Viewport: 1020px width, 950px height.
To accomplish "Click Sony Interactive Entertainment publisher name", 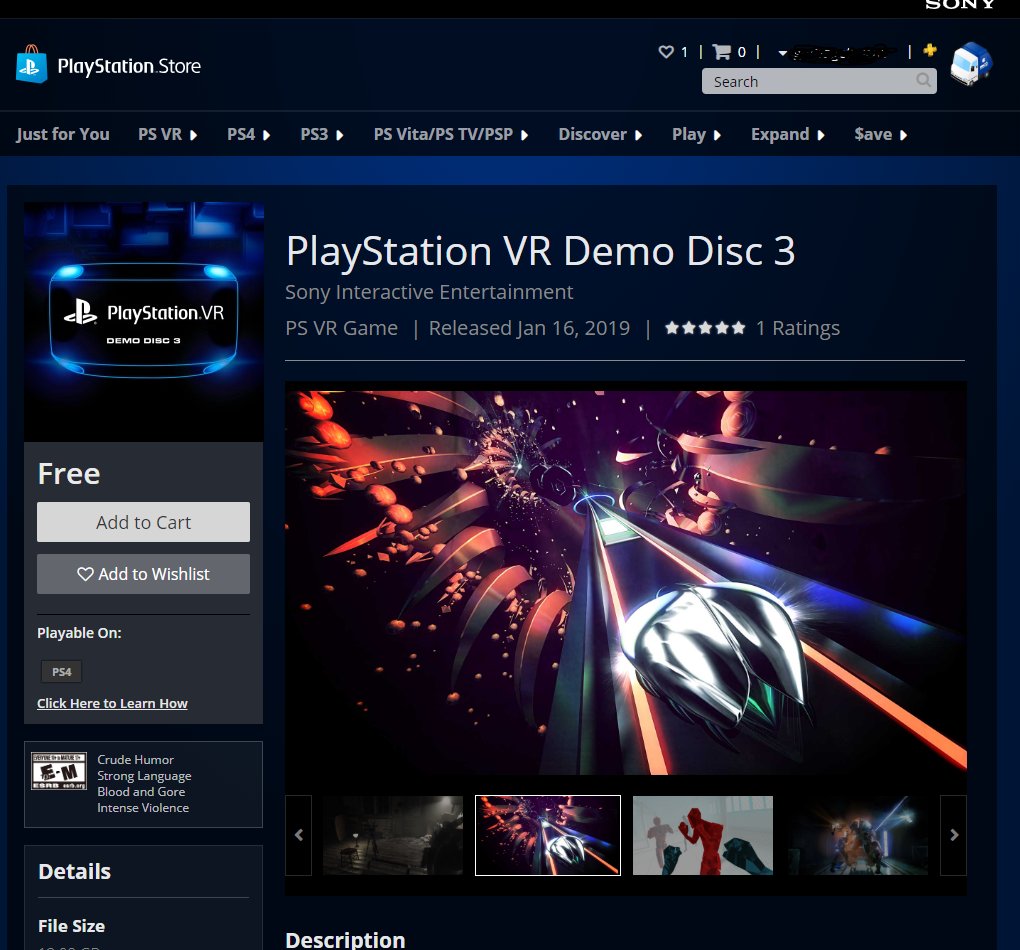I will click(429, 292).
